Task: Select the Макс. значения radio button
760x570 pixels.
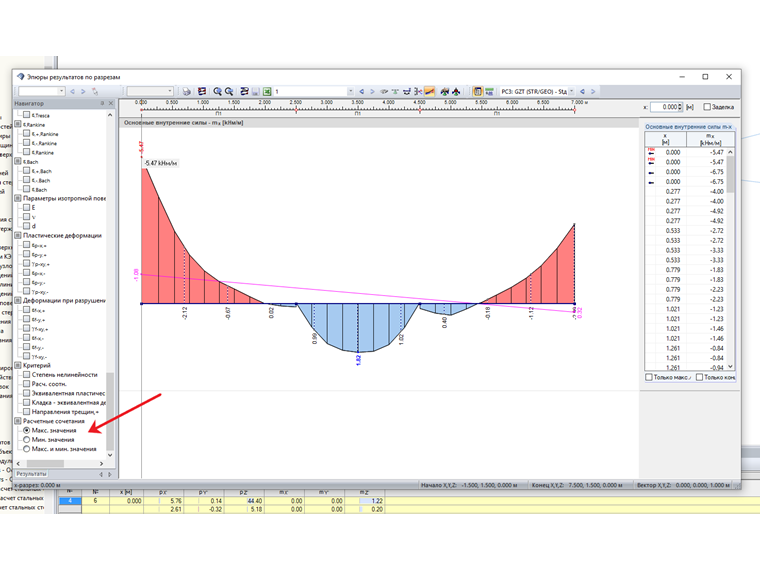Action: pyautogui.click(x=27, y=430)
